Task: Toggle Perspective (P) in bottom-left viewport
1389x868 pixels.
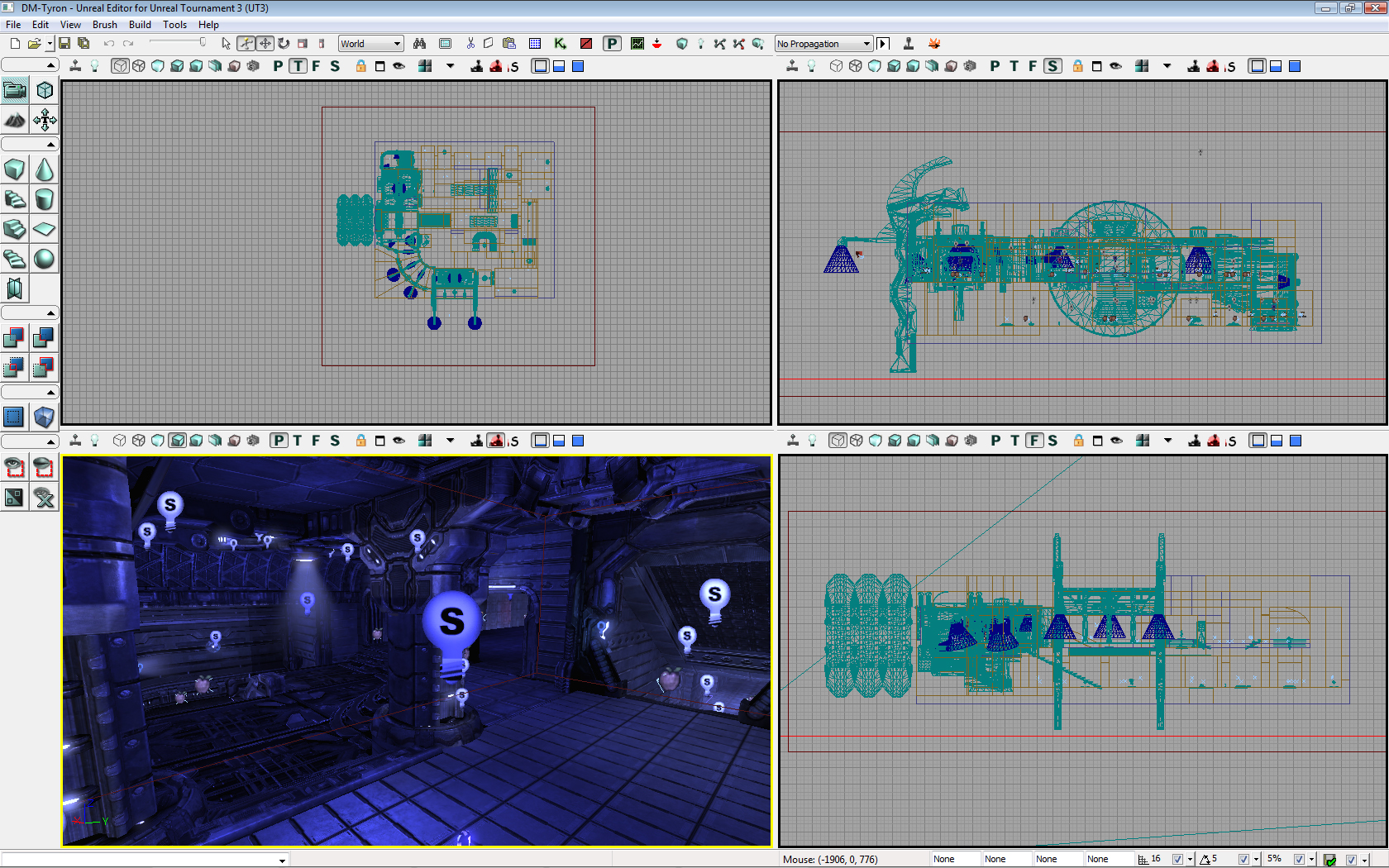Action: point(279,441)
